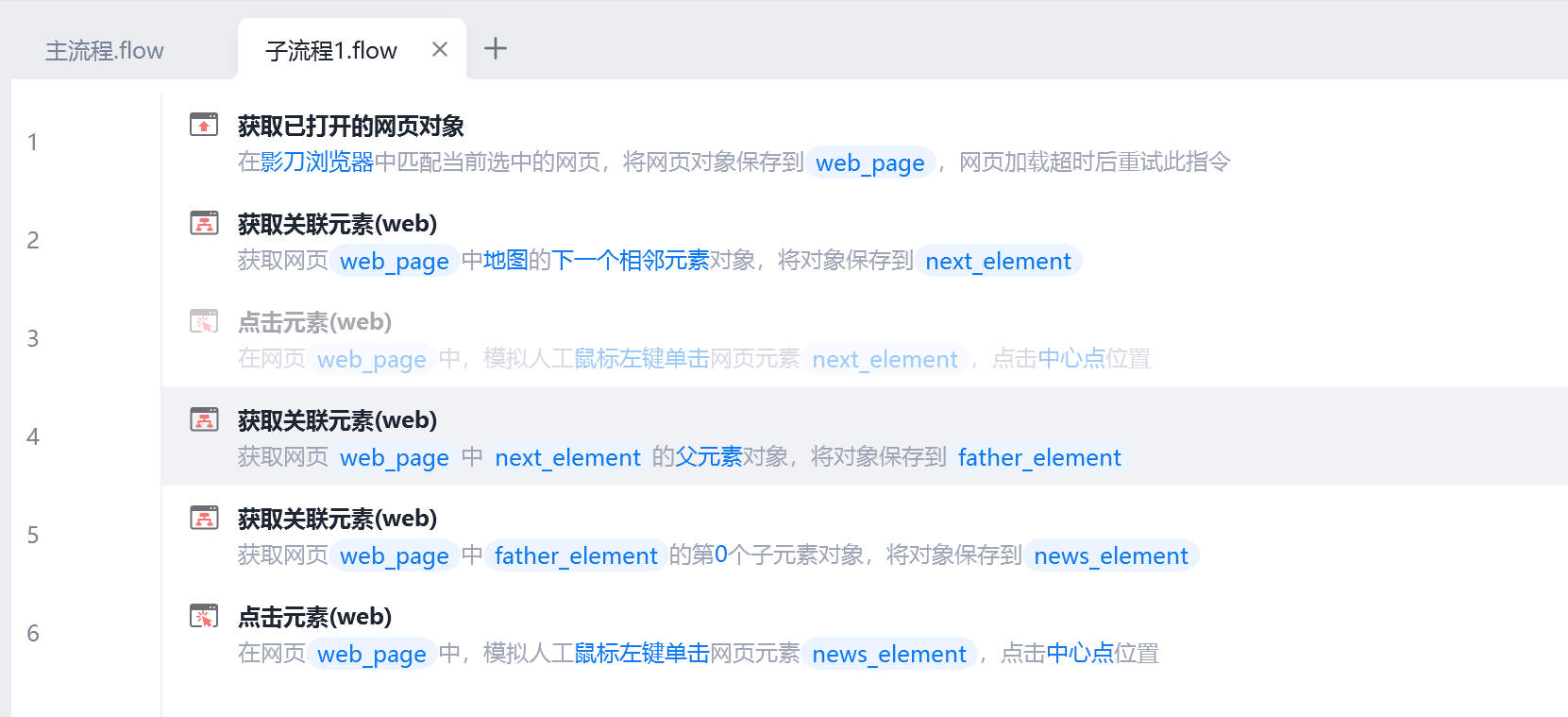
Task: Open the 影刀浏览器 link in step 1
Action: 317,162
